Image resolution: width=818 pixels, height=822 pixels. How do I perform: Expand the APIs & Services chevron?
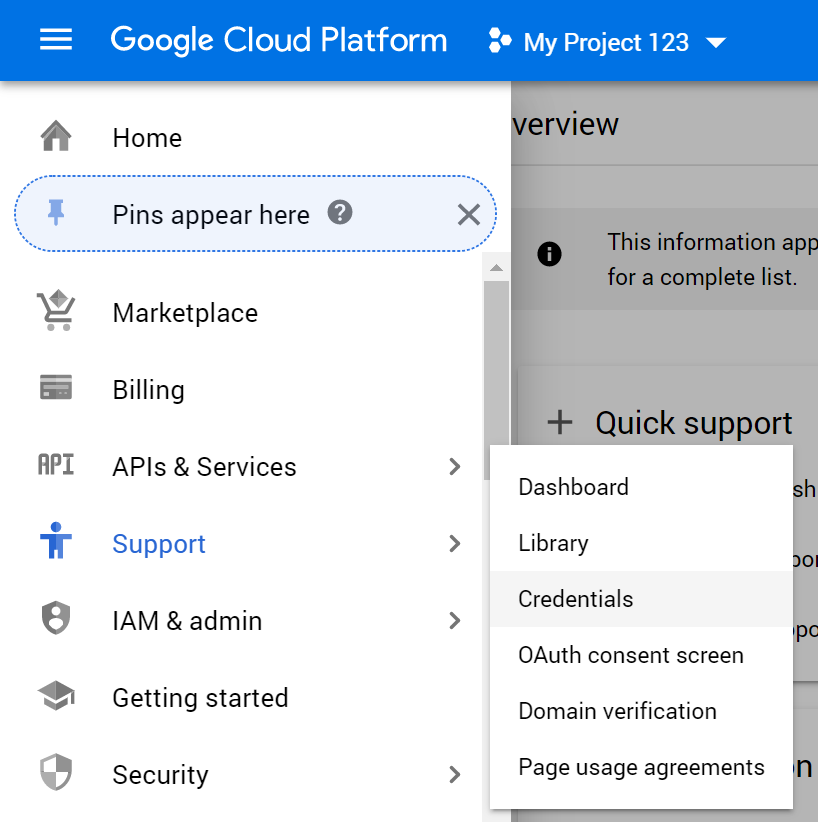455,466
